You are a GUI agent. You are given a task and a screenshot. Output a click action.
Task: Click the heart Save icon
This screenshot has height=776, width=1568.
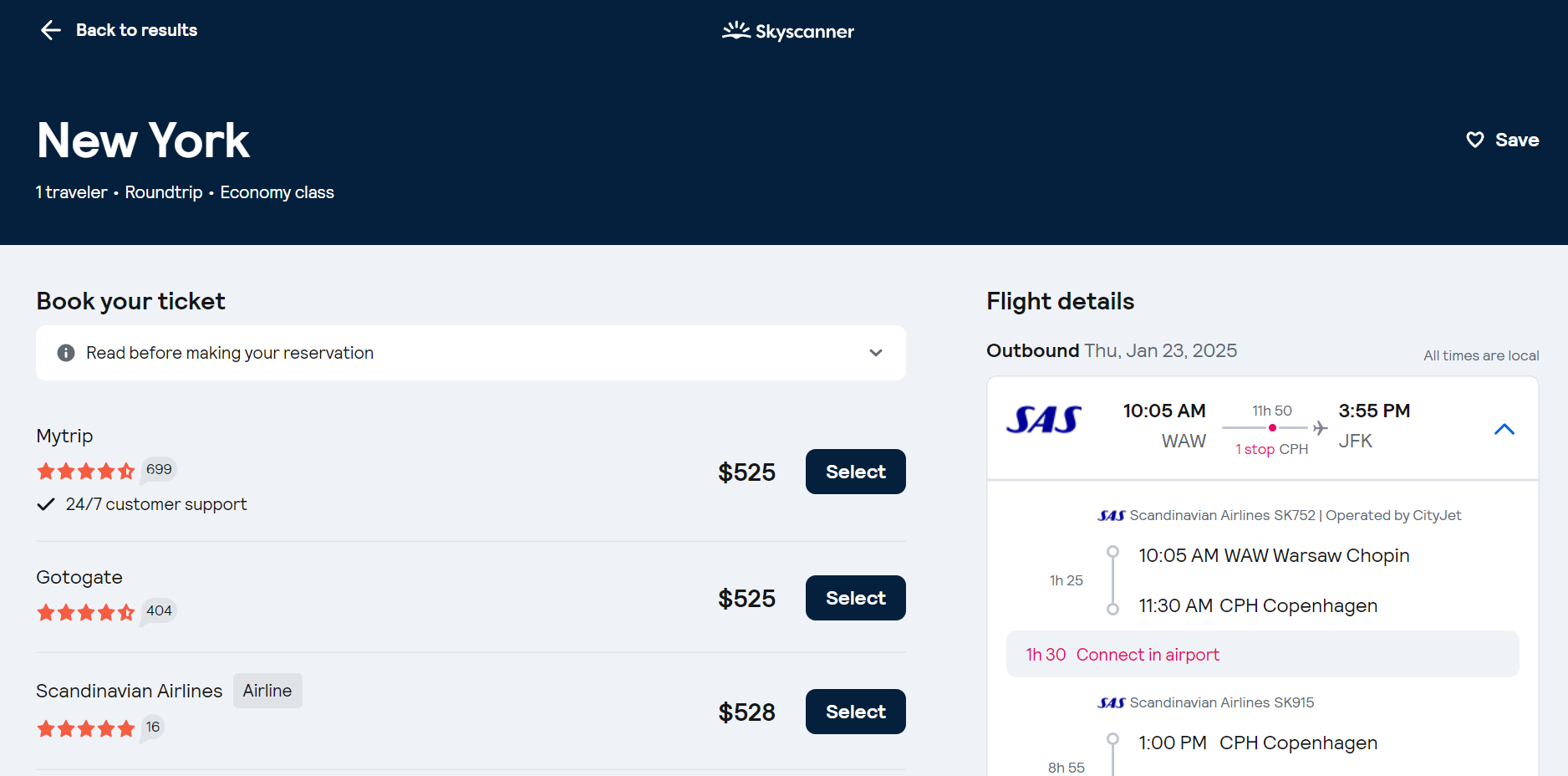1475,140
